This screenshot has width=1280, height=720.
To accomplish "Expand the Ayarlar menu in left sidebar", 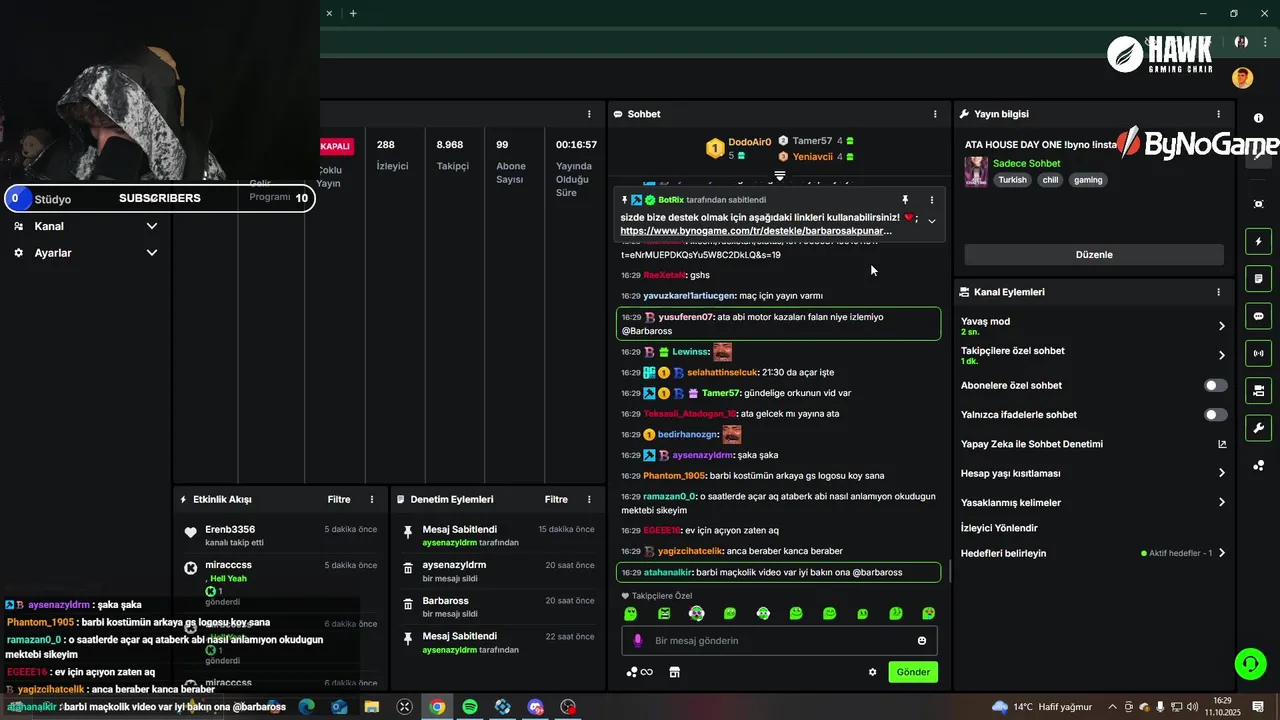I will 152,253.
